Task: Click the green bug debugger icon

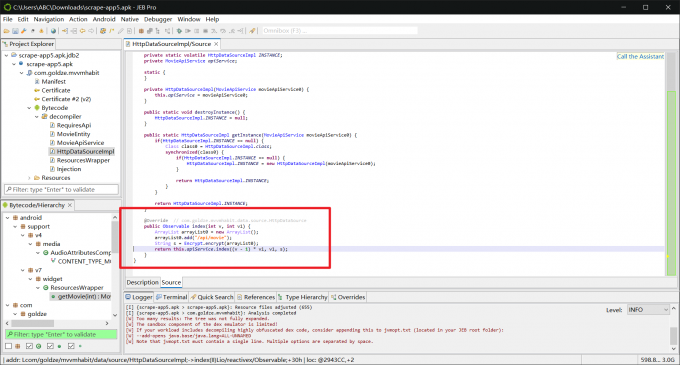Action: click(179, 31)
